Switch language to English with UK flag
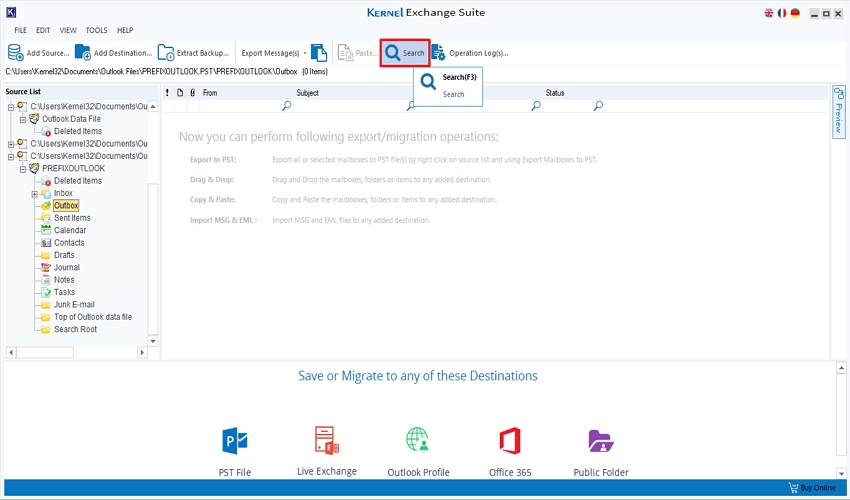Viewport: 850px width, 500px height. pos(769,13)
